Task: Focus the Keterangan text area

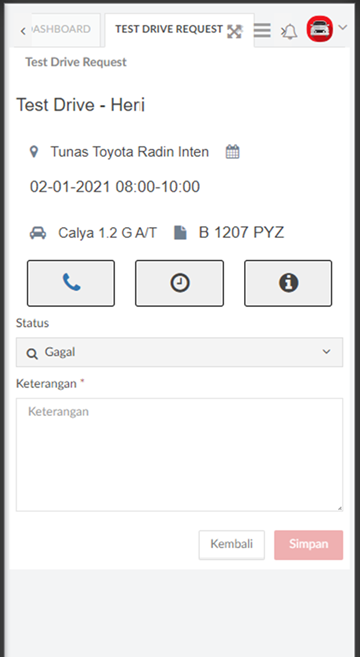Action: click(x=179, y=455)
